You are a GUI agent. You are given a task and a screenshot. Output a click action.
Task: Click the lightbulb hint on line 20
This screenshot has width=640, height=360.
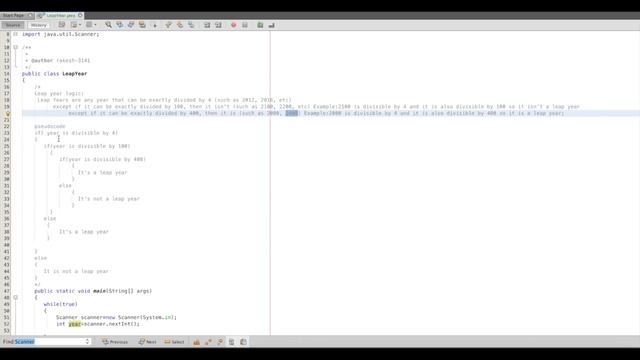click(7, 113)
